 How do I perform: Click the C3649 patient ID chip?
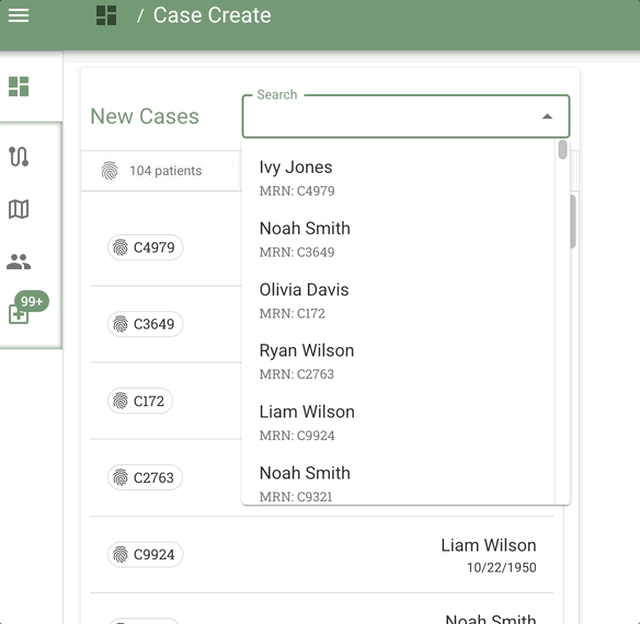pos(145,324)
